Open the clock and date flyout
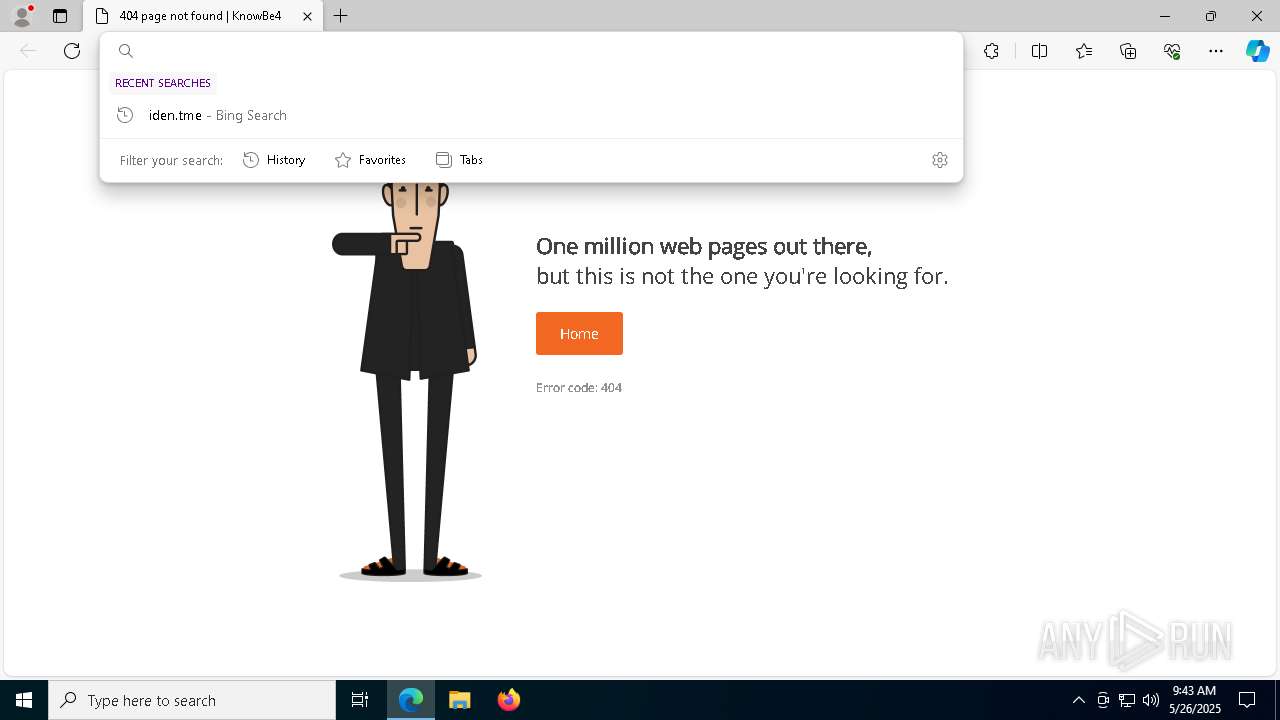1280x720 pixels. [1195, 700]
